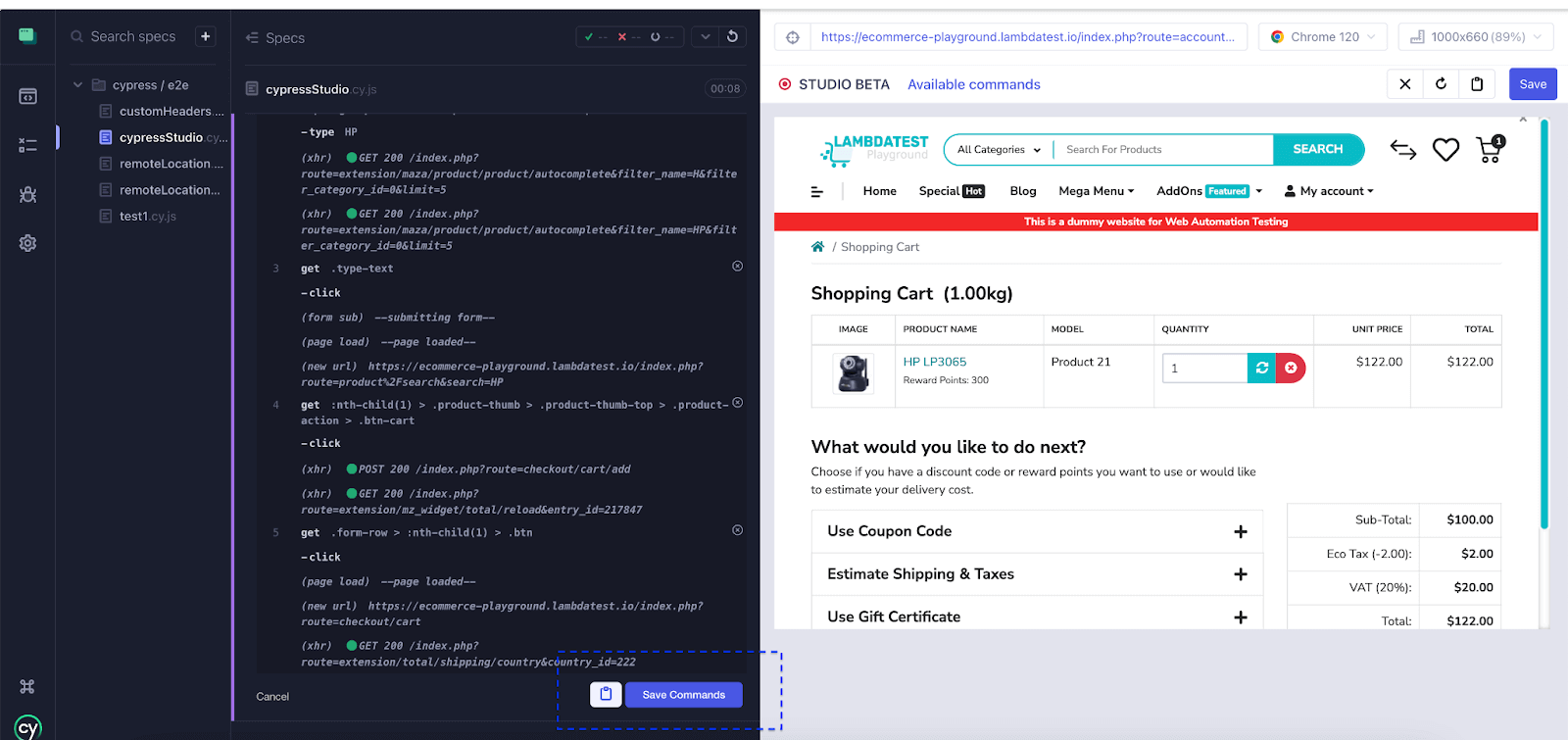Restart Studio using the circular arrow button

point(1441,84)
